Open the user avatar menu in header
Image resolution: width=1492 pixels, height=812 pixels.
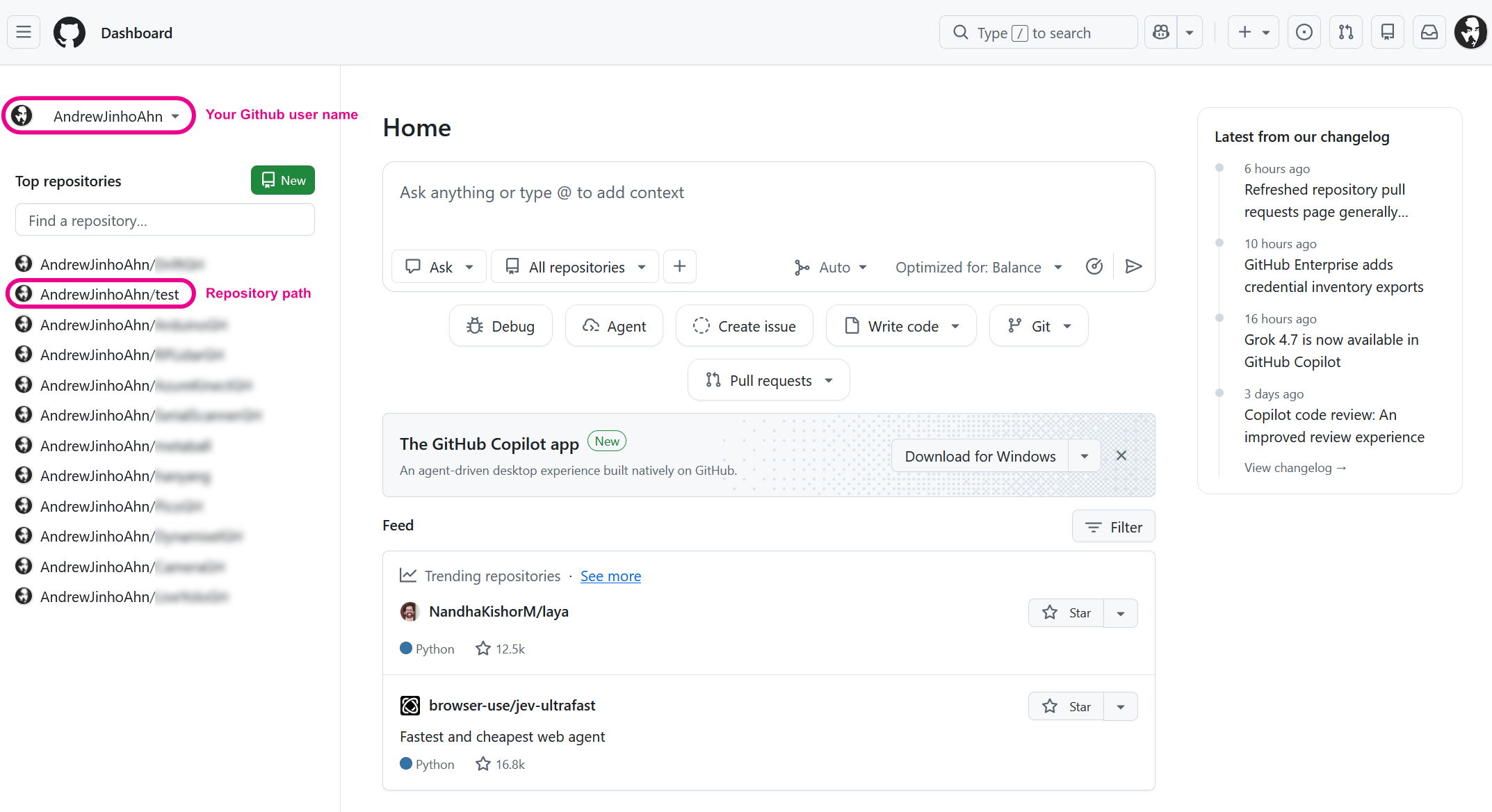coord(1470,33)
